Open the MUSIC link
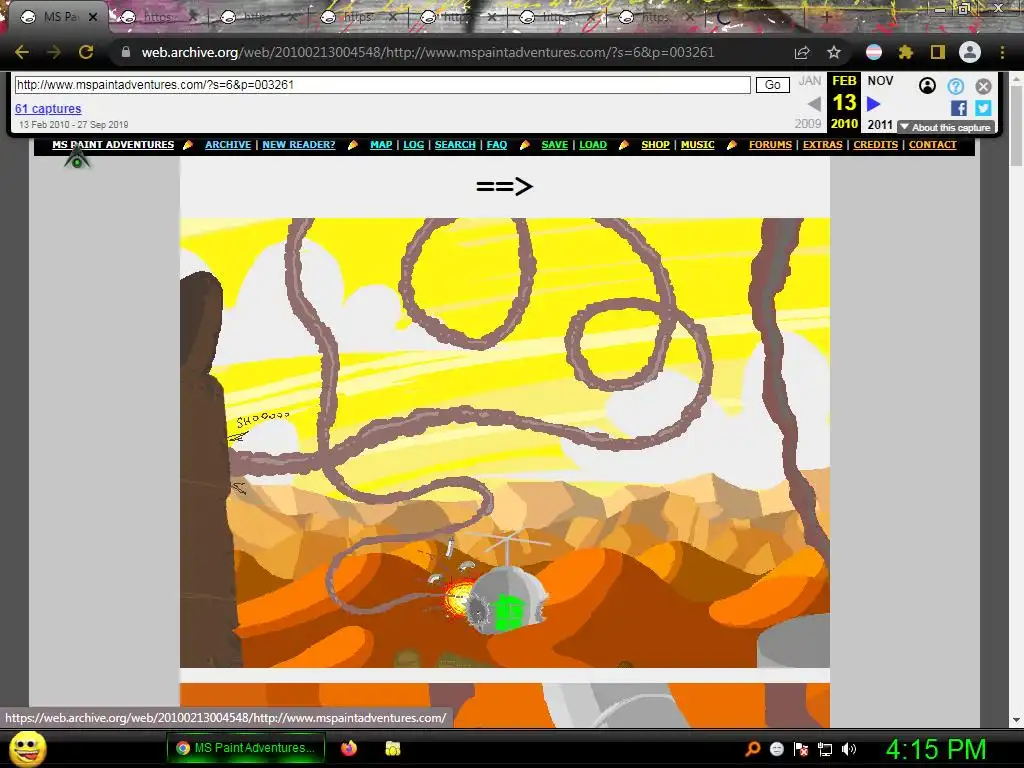This screenshot has width=1024, height=768. pos(697,145)
